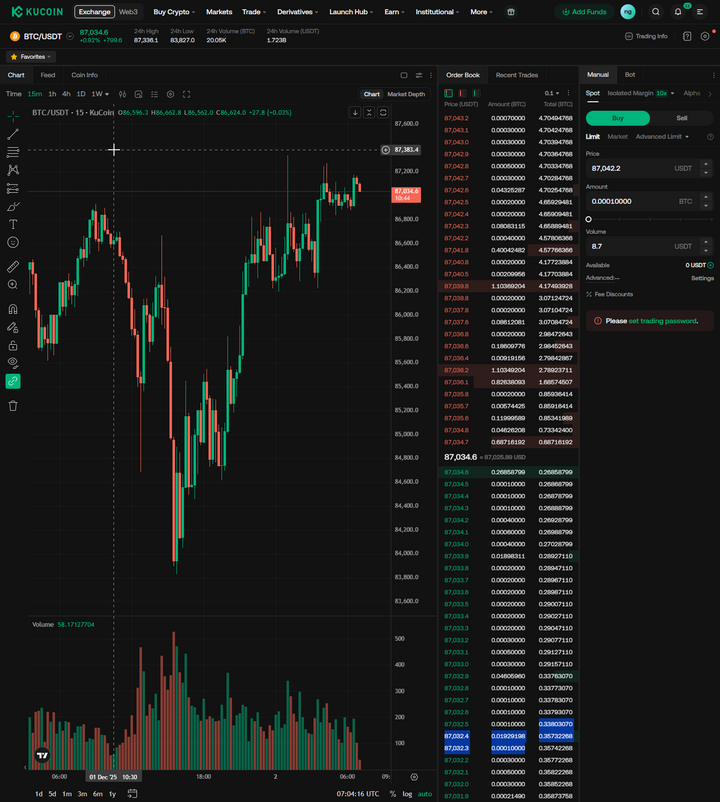
Task: Select the ruler measure tool
Action: tap(13, 266)
